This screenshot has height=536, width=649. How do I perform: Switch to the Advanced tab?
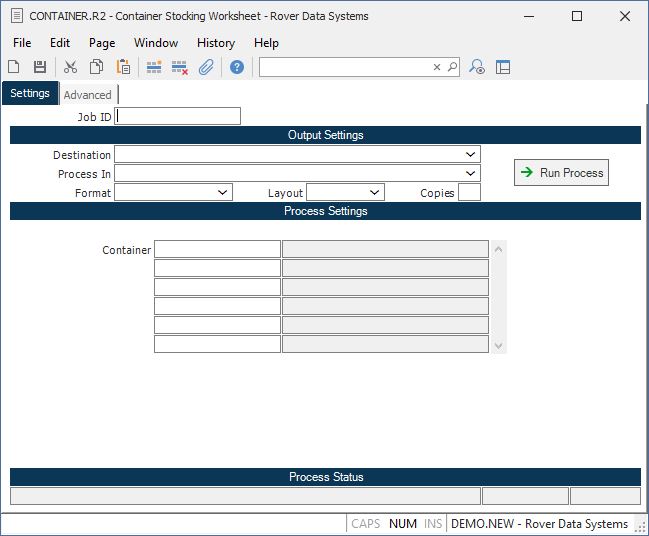point(88,95)
